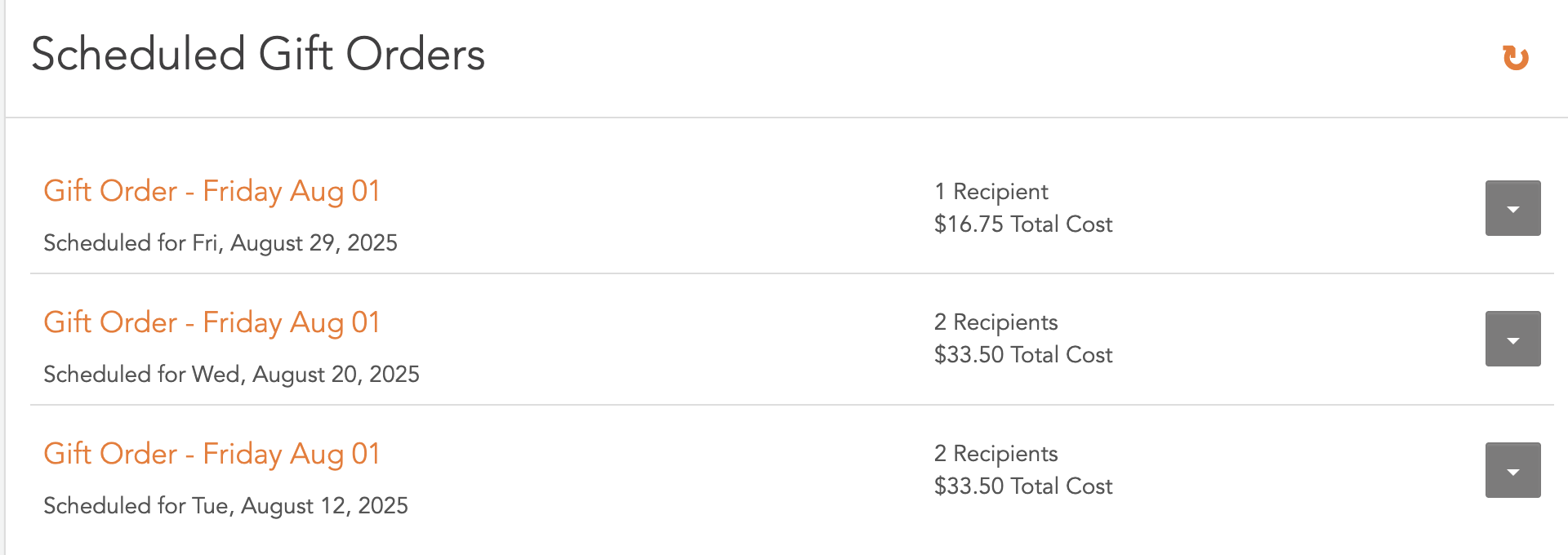Click the '1 Recipient' label
This screenshot has height=555, width=1568.
pos(991,192)
